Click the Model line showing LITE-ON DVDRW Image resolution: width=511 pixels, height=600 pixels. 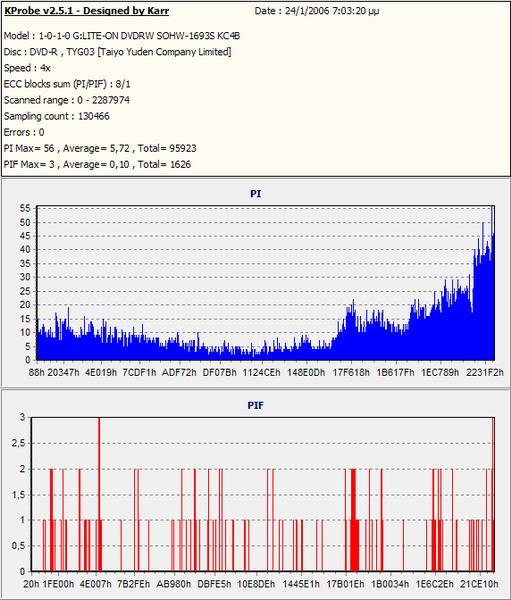click(122, 36)
